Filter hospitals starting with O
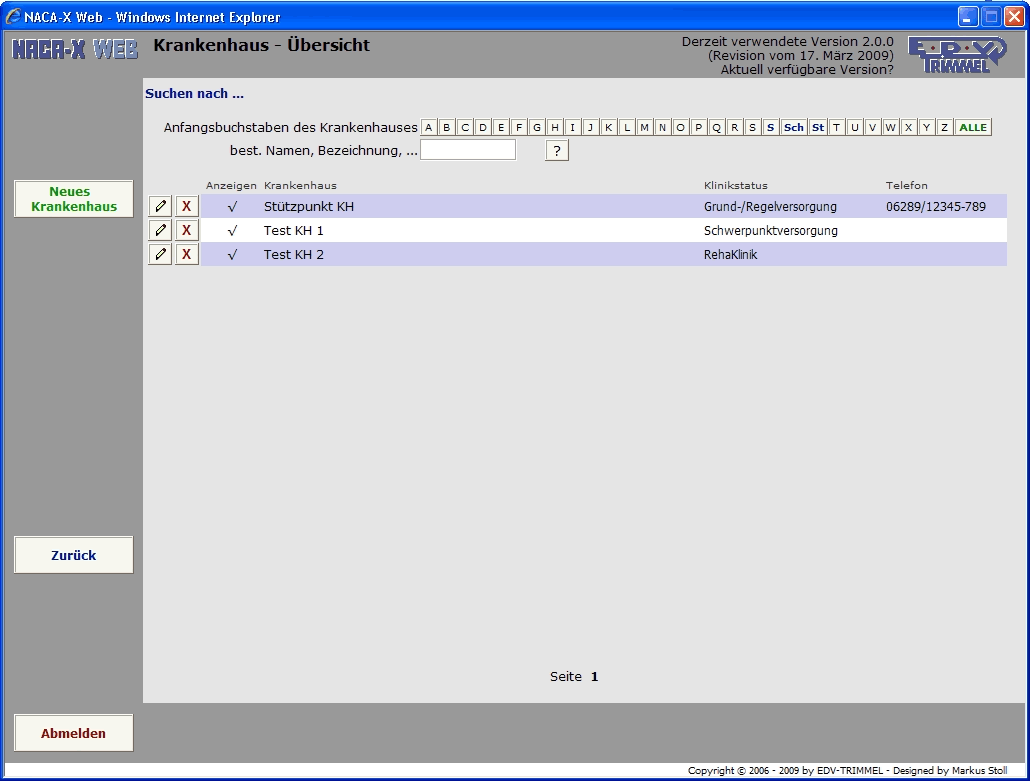Viewport: 1030px width, 781px height. click(681, 127)
